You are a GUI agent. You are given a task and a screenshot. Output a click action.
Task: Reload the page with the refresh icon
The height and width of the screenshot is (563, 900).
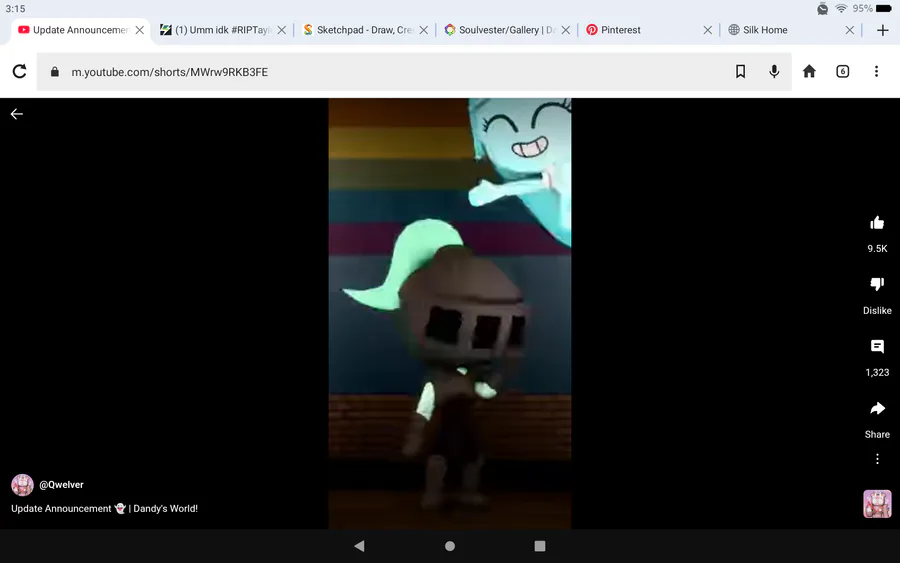click(20, 71)
